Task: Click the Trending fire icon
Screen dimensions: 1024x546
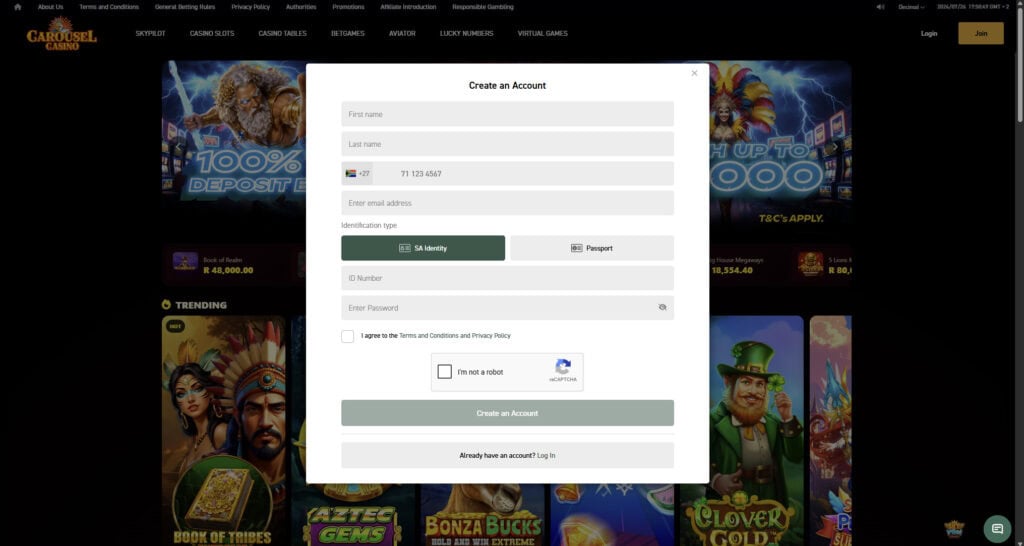Action: coord(167,305)
